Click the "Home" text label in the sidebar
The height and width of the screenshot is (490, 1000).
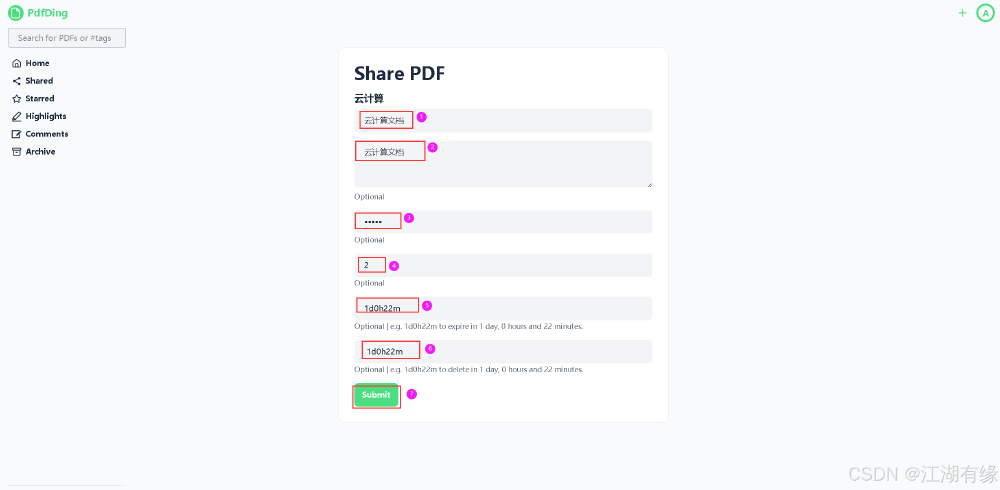click(37, 63)
